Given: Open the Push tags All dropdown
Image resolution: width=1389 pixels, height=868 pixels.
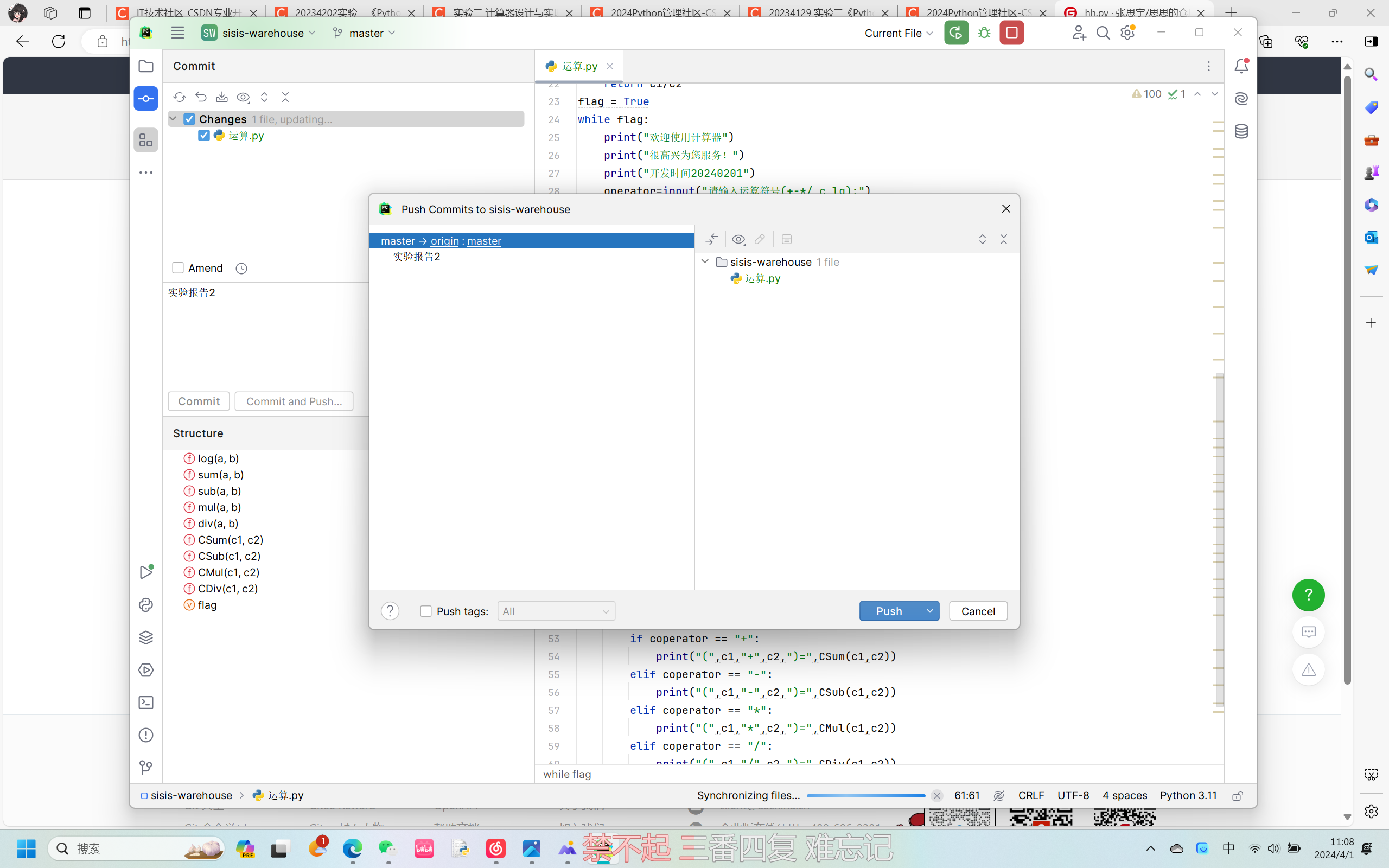Looking at the screenshot, I should (x=556, y=611).
